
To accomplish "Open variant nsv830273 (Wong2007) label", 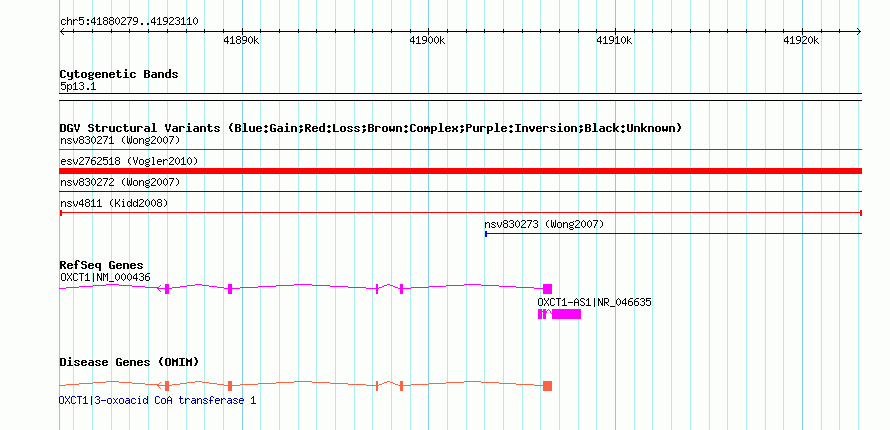I will 544,224.
